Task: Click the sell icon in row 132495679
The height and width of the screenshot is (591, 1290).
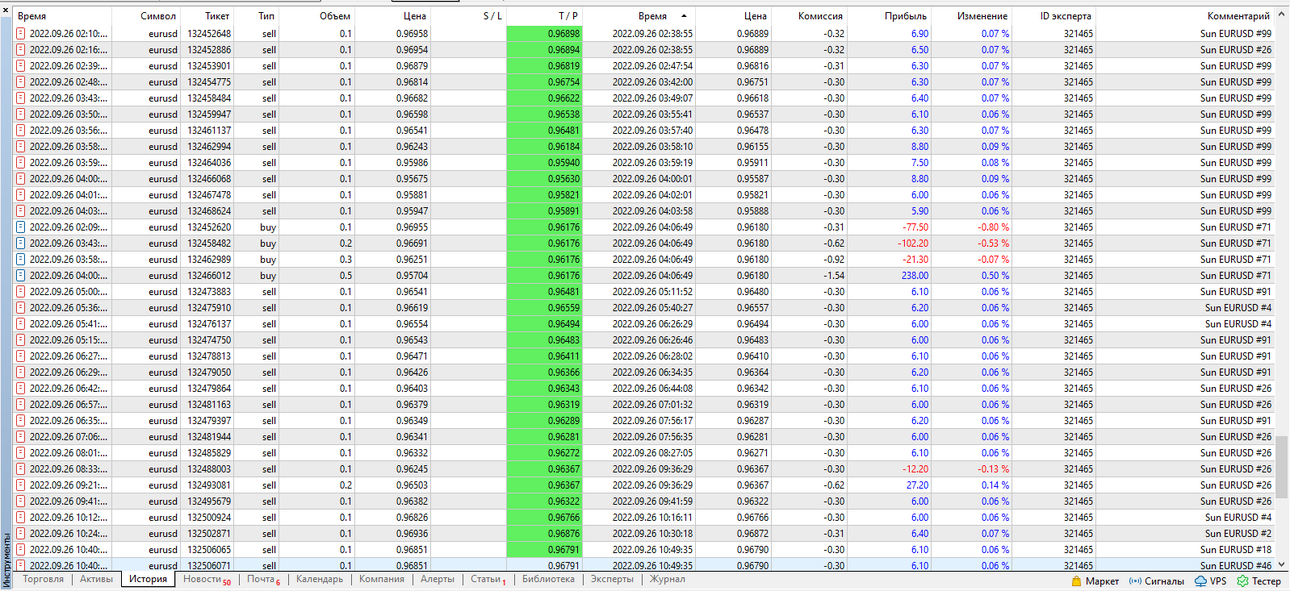Action: (x=21, y=501)
